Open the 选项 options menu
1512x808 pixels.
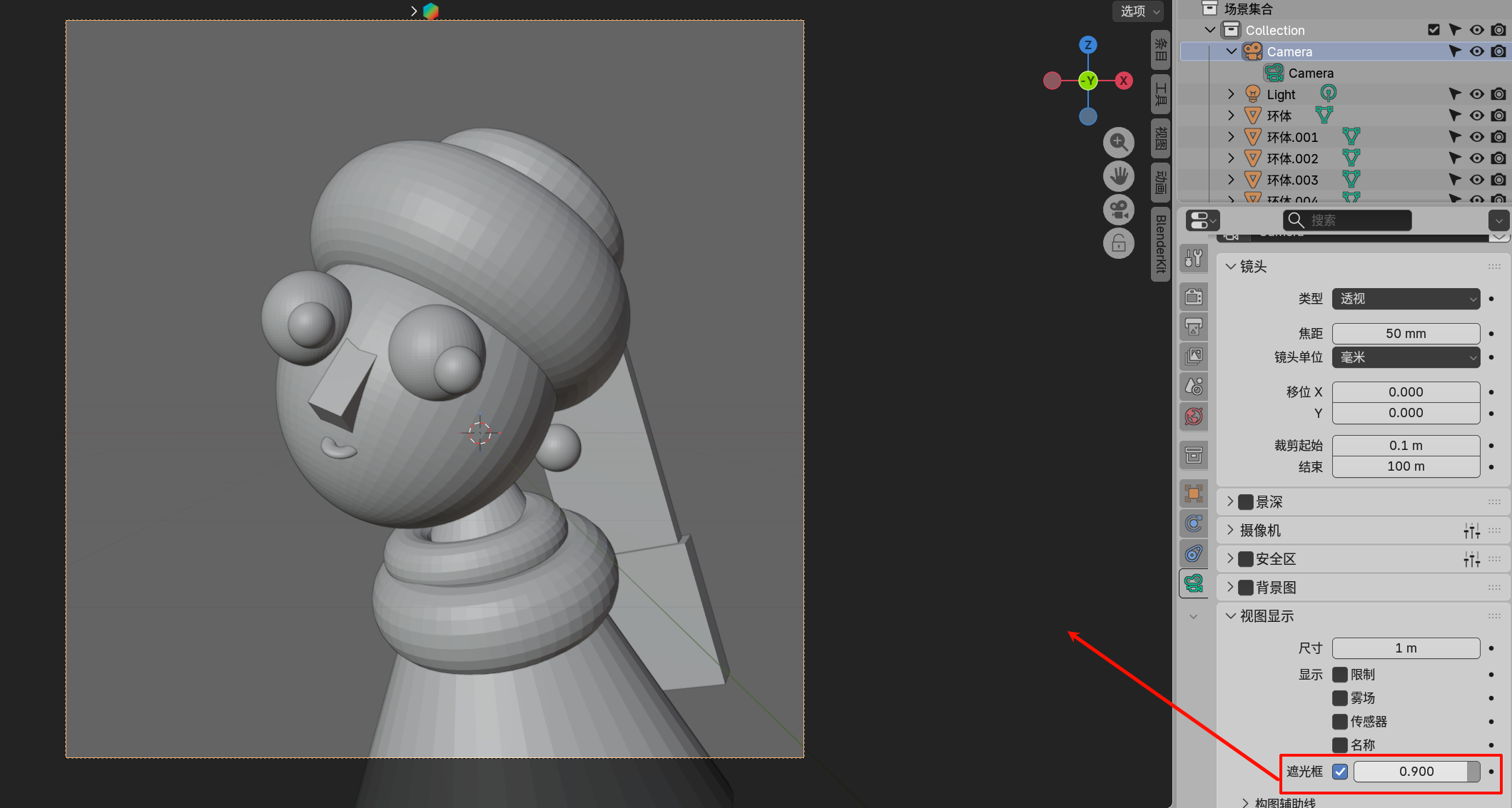tap(1138, 11)
